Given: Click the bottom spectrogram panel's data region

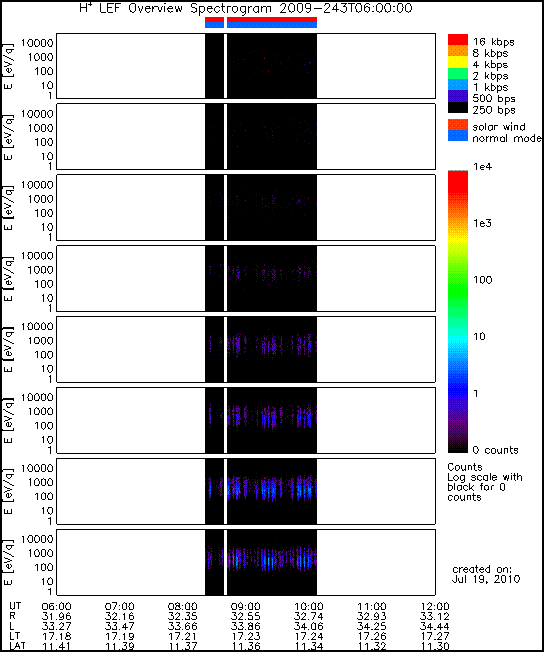Looking at the screenshot, I should [261, 562].
